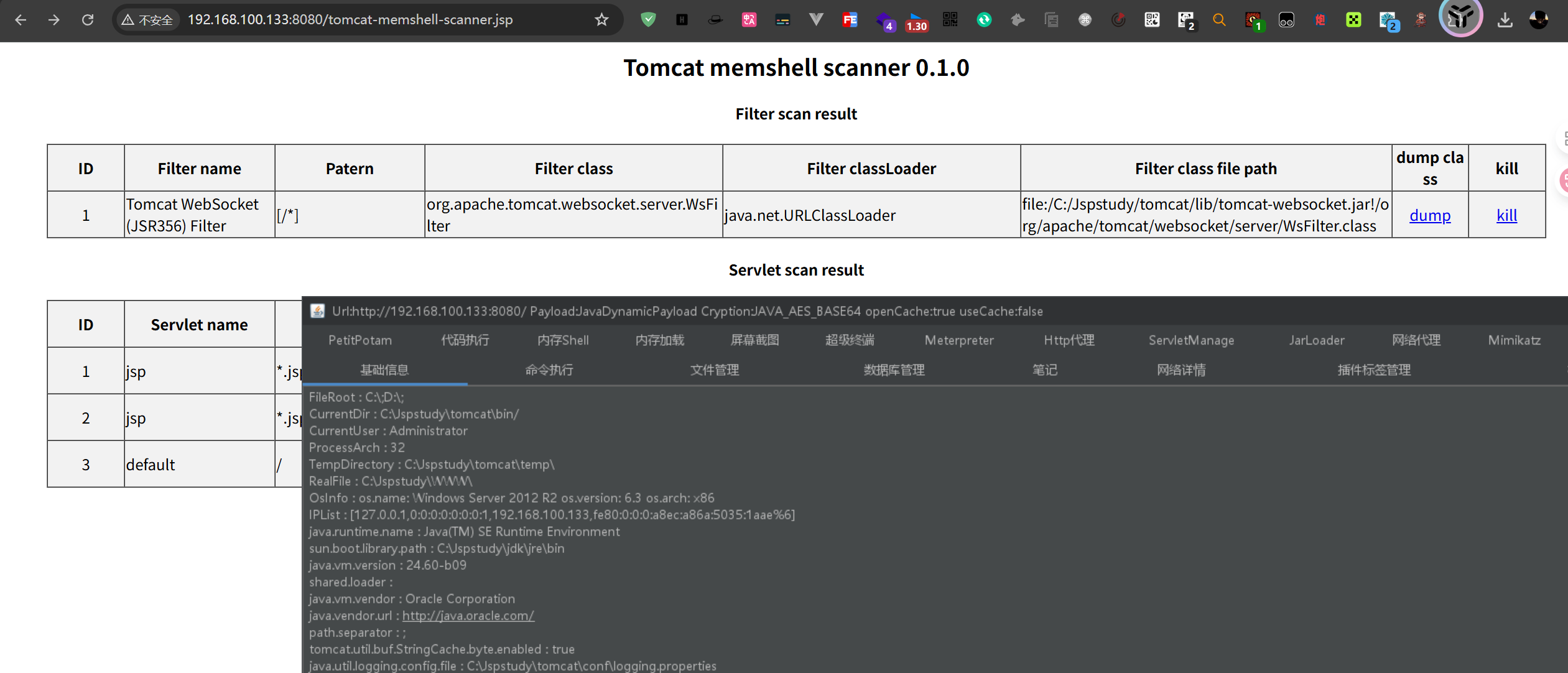The width and height of the screenshot is (1568, 673).
Task: Open browser downloads icon
Action: point(1505,20)
